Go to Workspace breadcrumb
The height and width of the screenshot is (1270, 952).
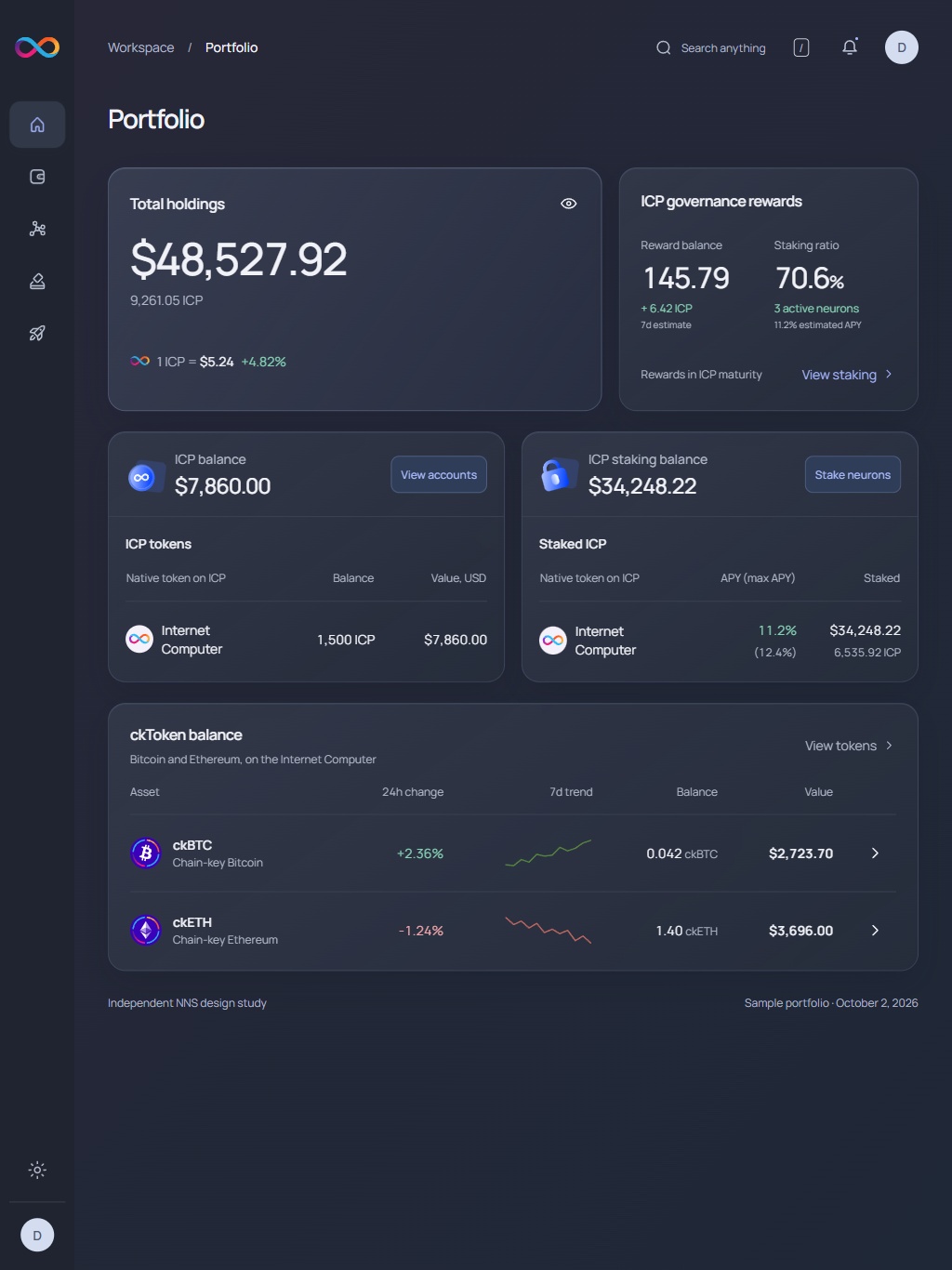tap(141, 47)
